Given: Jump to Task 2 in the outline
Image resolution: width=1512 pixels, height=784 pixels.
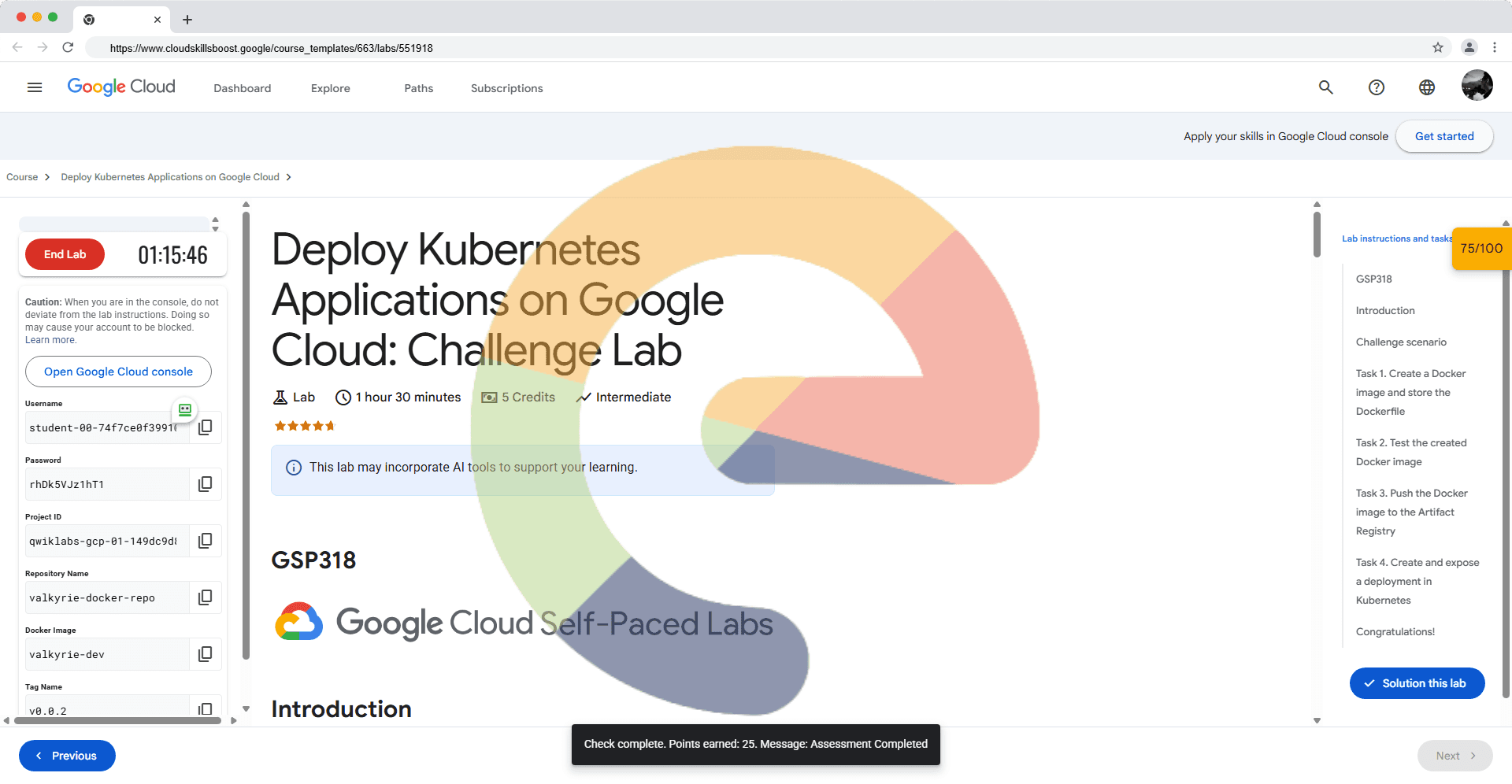Looking at the screenshot, I should coord(1410,453).
